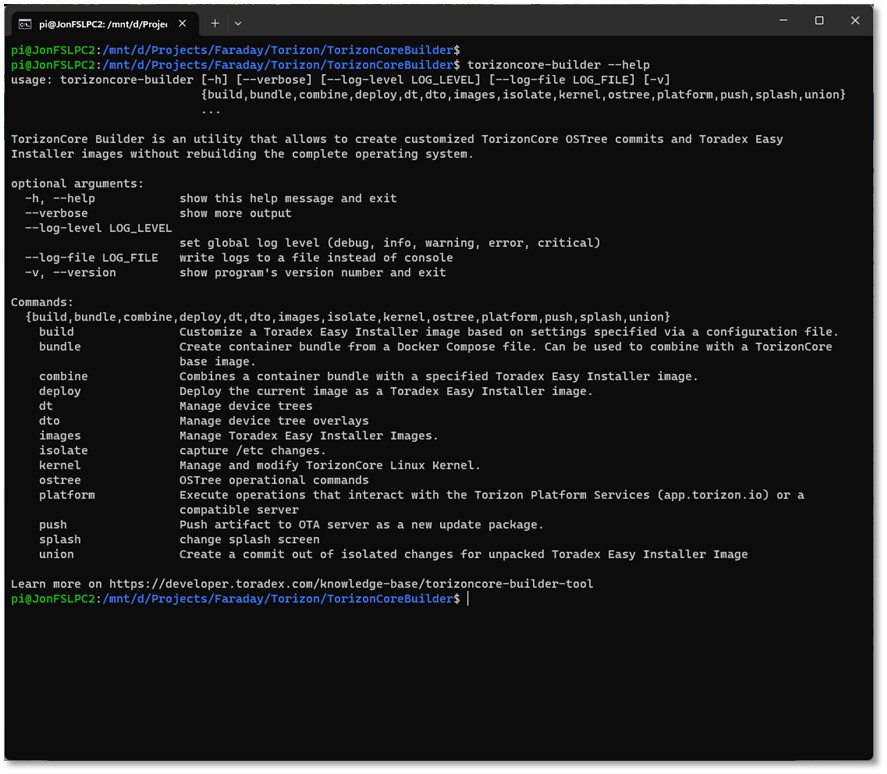Click 'Push artifact to OTA server' description
The image size is (887, 774).
(361, 524)
